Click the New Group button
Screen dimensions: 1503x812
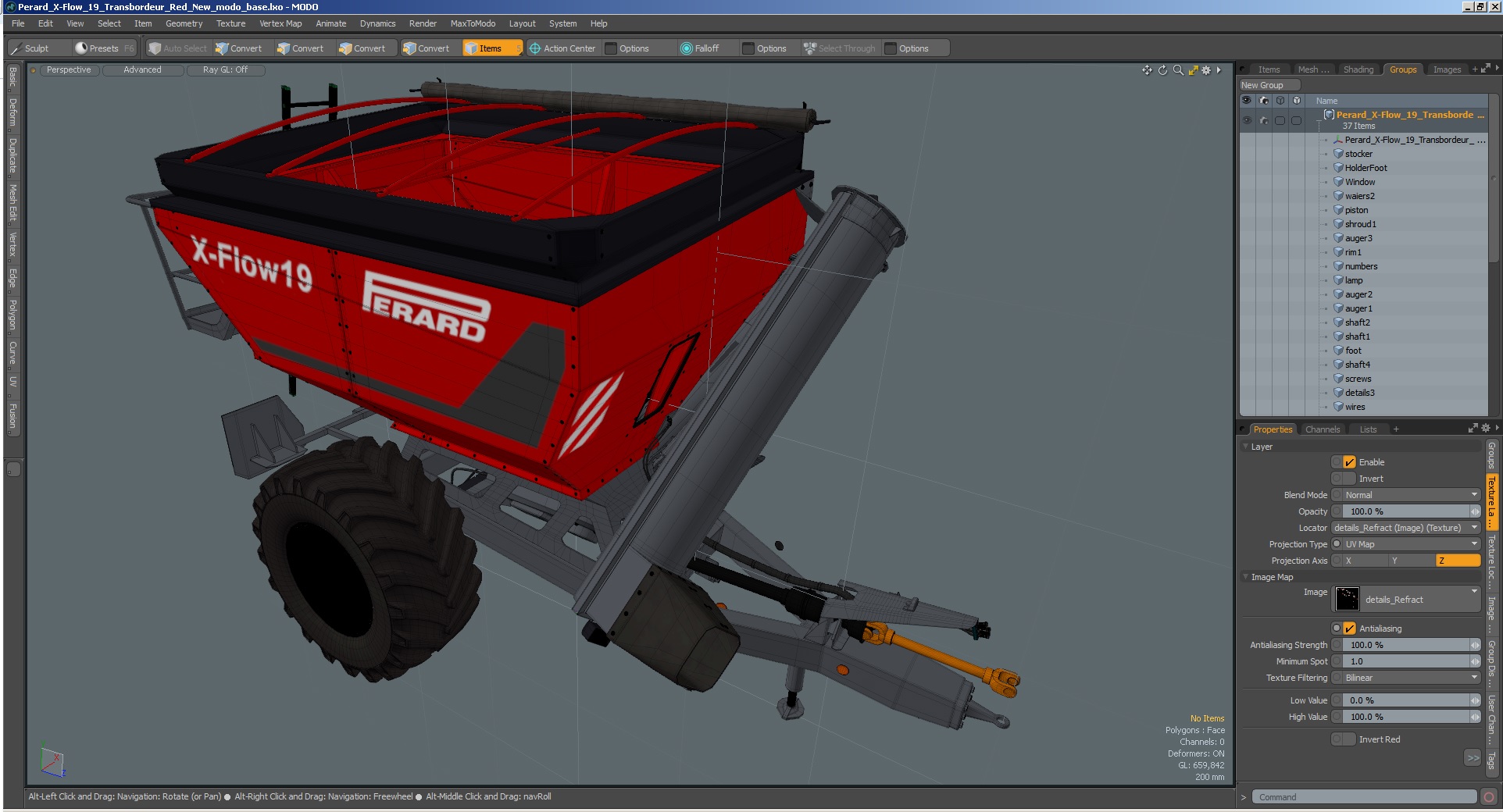[1269, 85]
